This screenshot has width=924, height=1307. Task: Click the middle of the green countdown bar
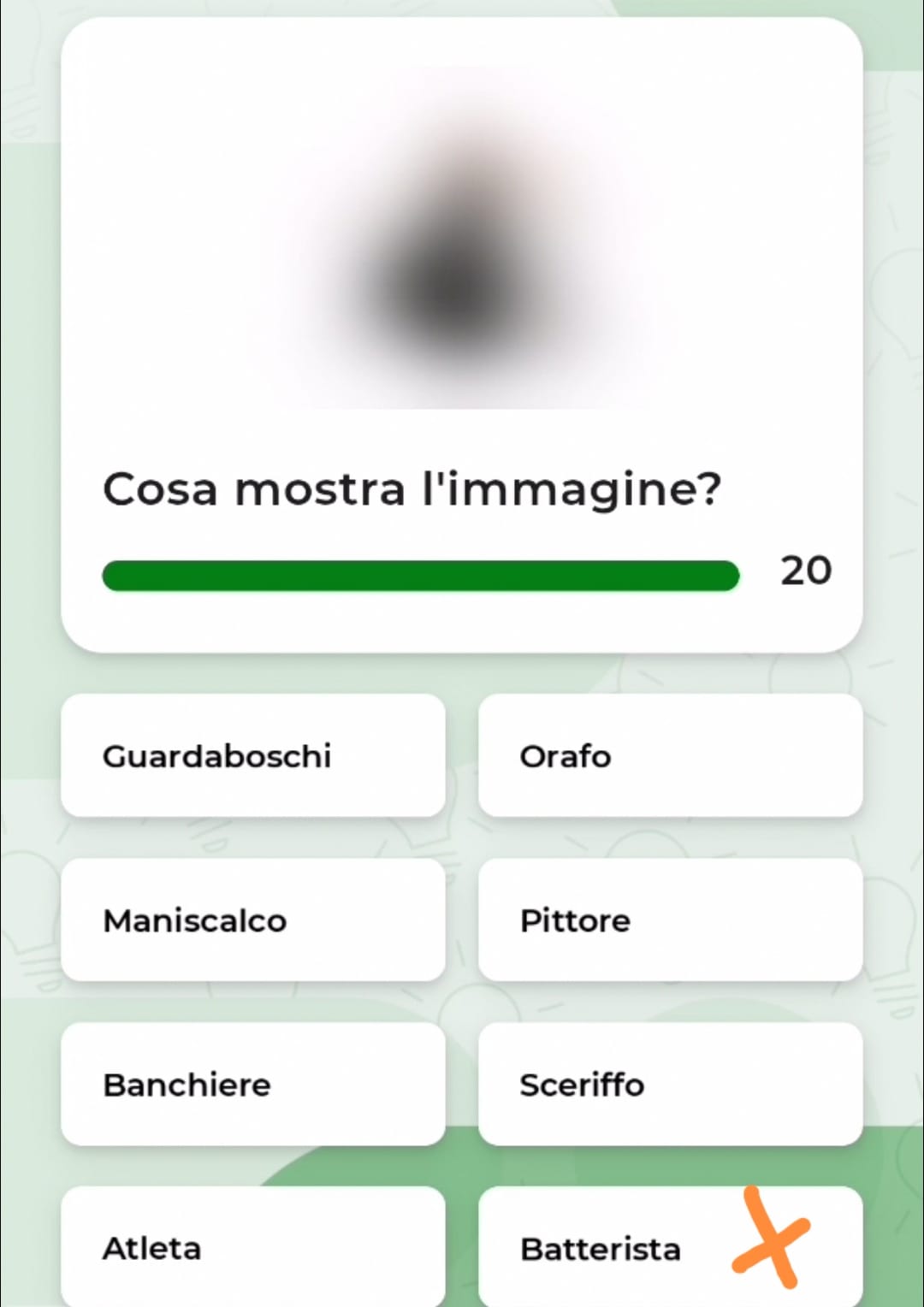pos(420,576)
